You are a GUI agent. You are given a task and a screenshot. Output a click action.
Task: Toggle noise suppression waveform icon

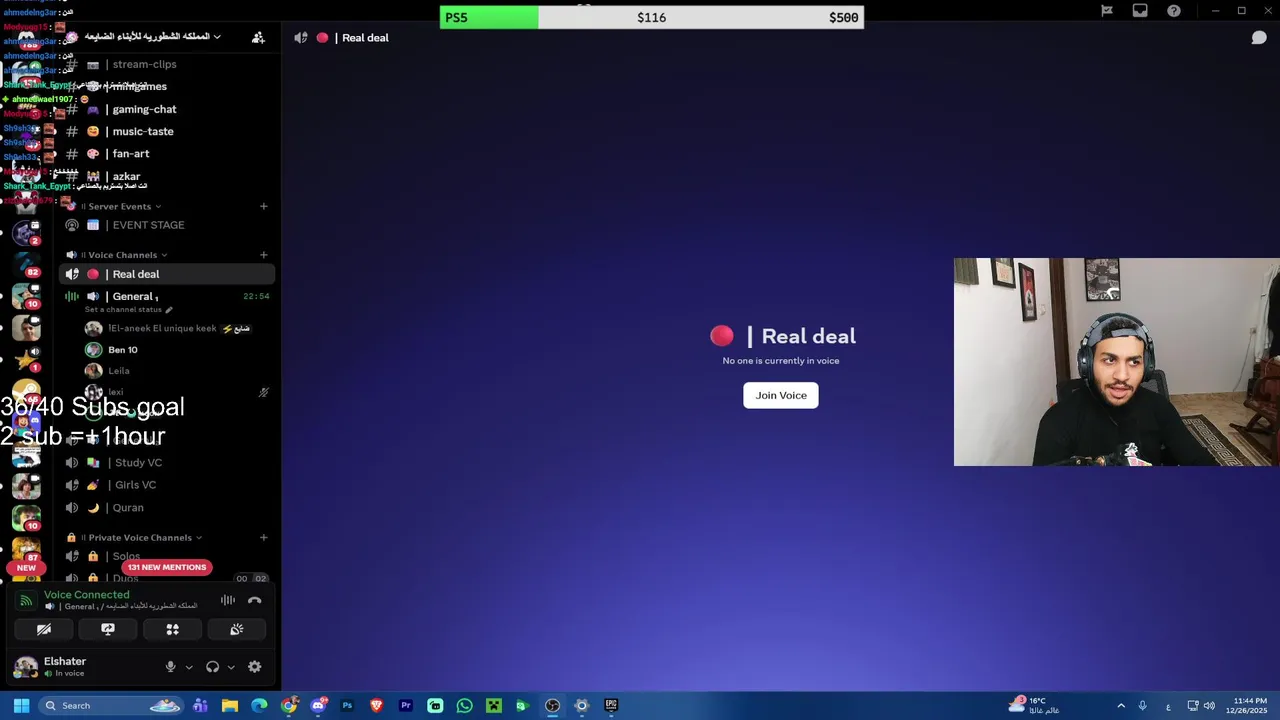click(x=228, y=600)
